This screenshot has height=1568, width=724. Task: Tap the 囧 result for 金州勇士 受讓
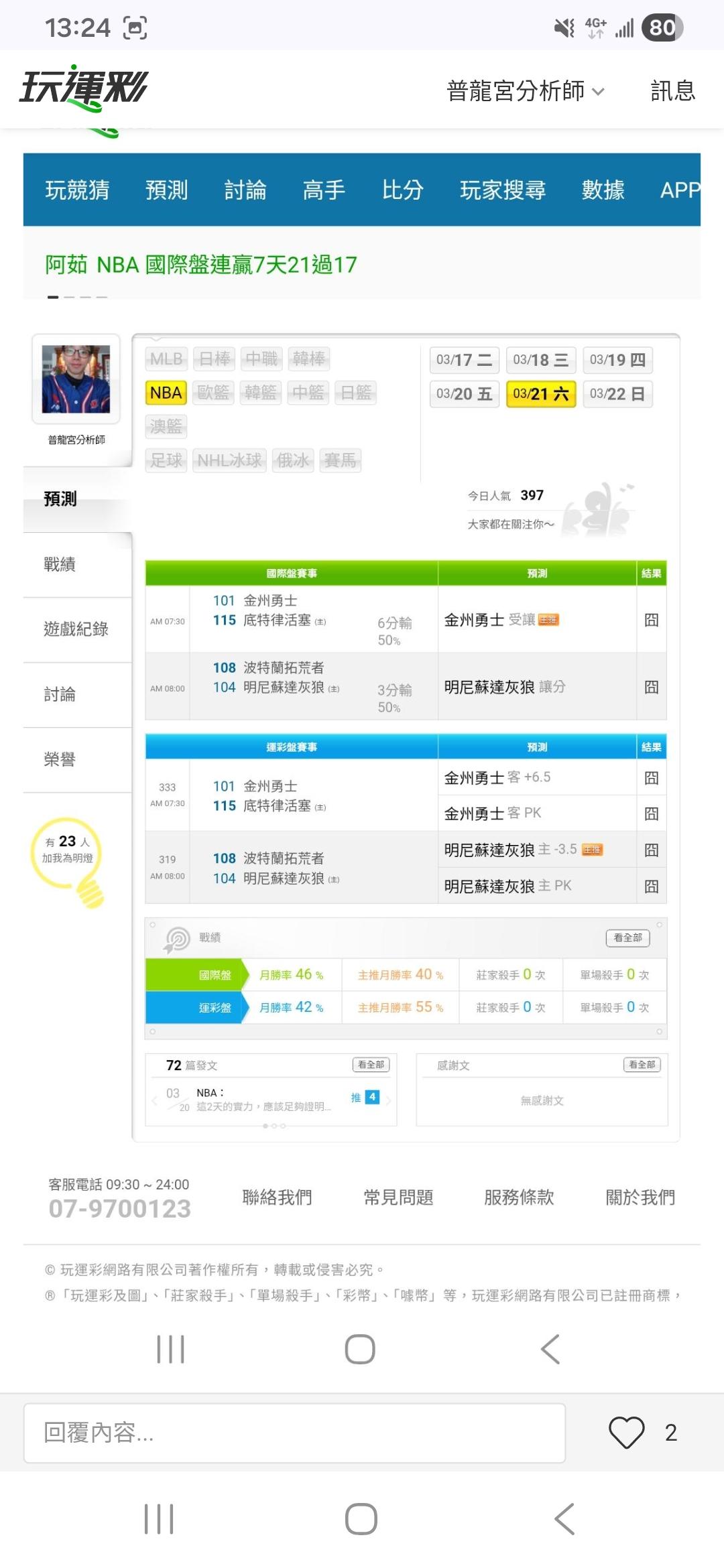(x=652, y=620)
